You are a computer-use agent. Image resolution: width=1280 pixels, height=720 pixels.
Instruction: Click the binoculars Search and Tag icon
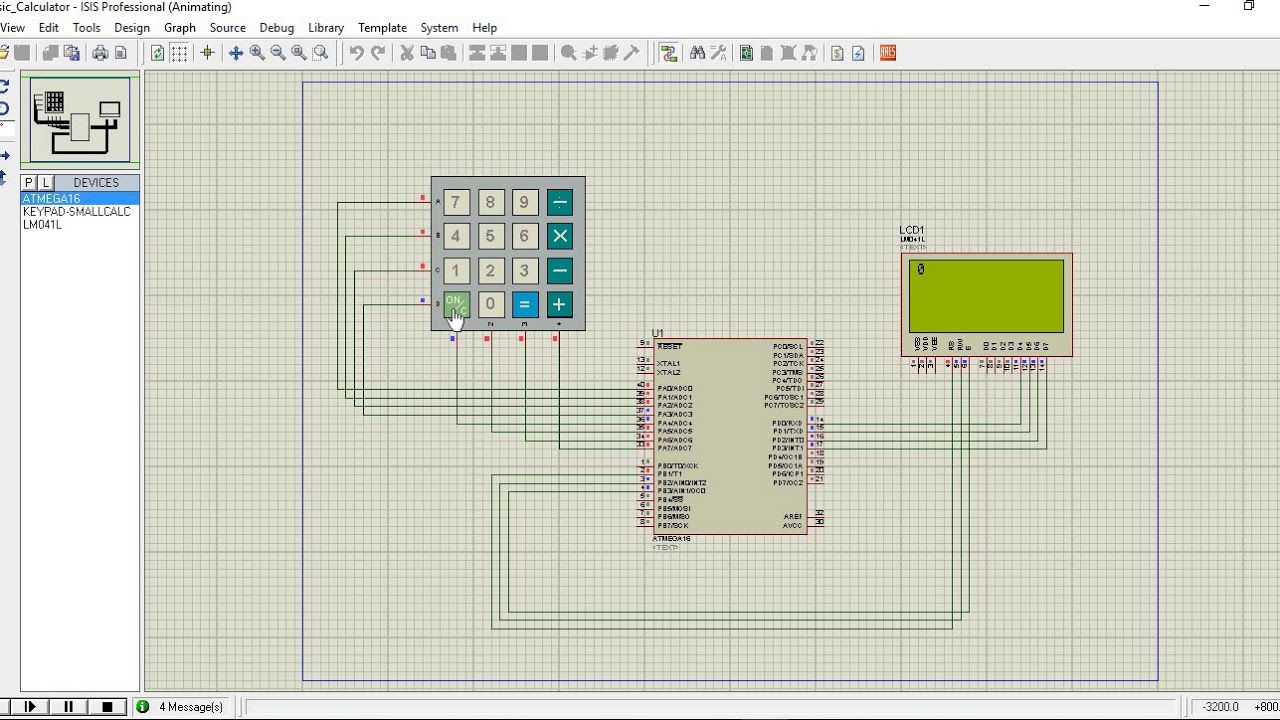coord(697,53)
